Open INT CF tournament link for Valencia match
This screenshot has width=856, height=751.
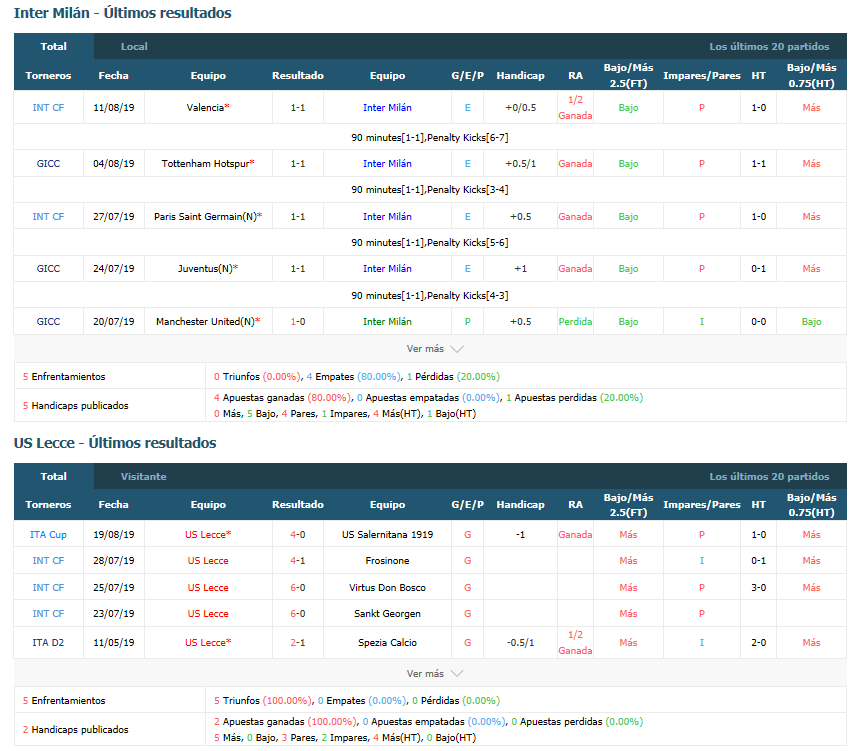pyautogui.click(x=48, y=108)
